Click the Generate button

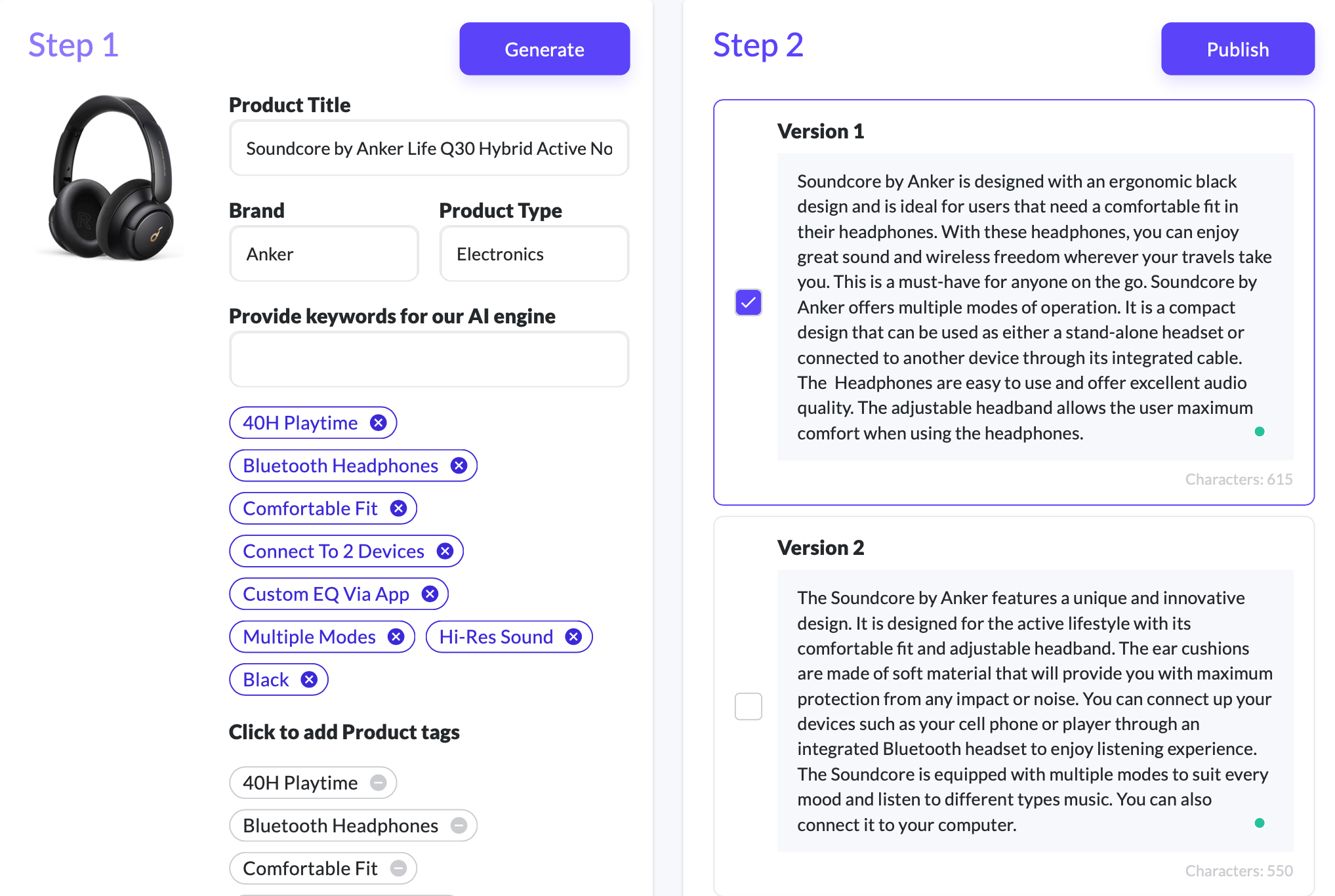click(544, 49)
